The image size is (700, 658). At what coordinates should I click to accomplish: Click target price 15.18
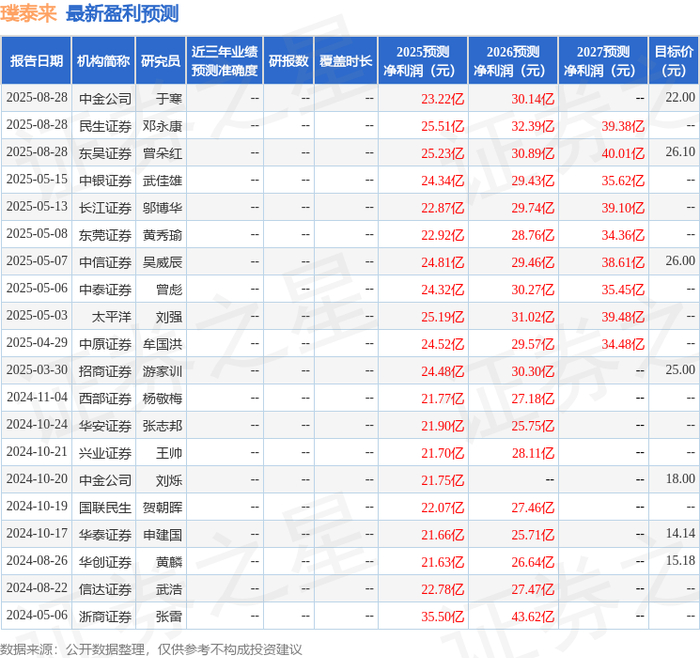click(680, 560)
